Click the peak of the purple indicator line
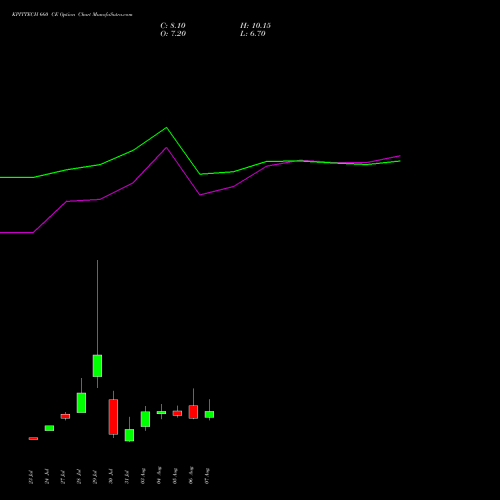This screenshot has width=500, height=500. (167, 147)
